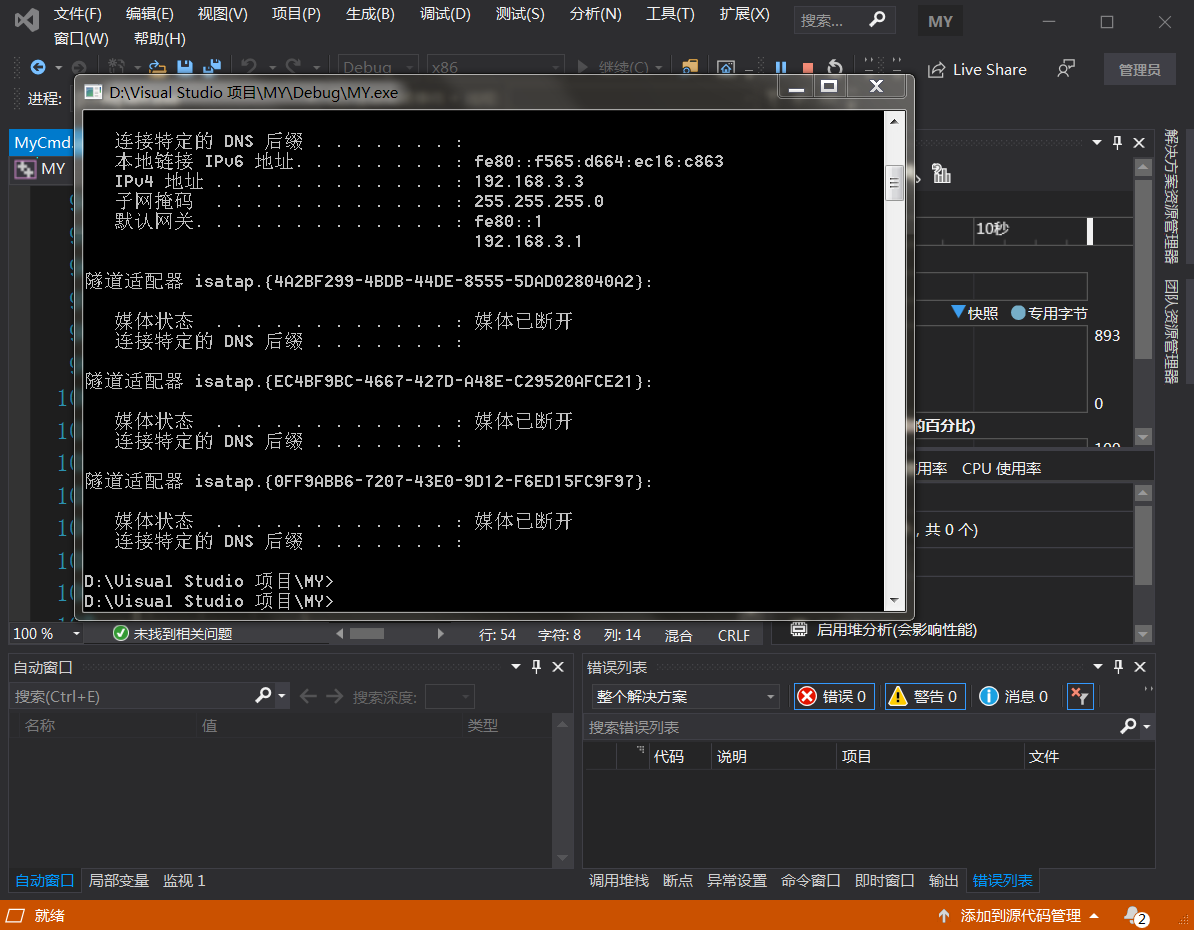The image size is (1194, 930).
Task: Open the 视图(V) menu
Action: [222, 14]
